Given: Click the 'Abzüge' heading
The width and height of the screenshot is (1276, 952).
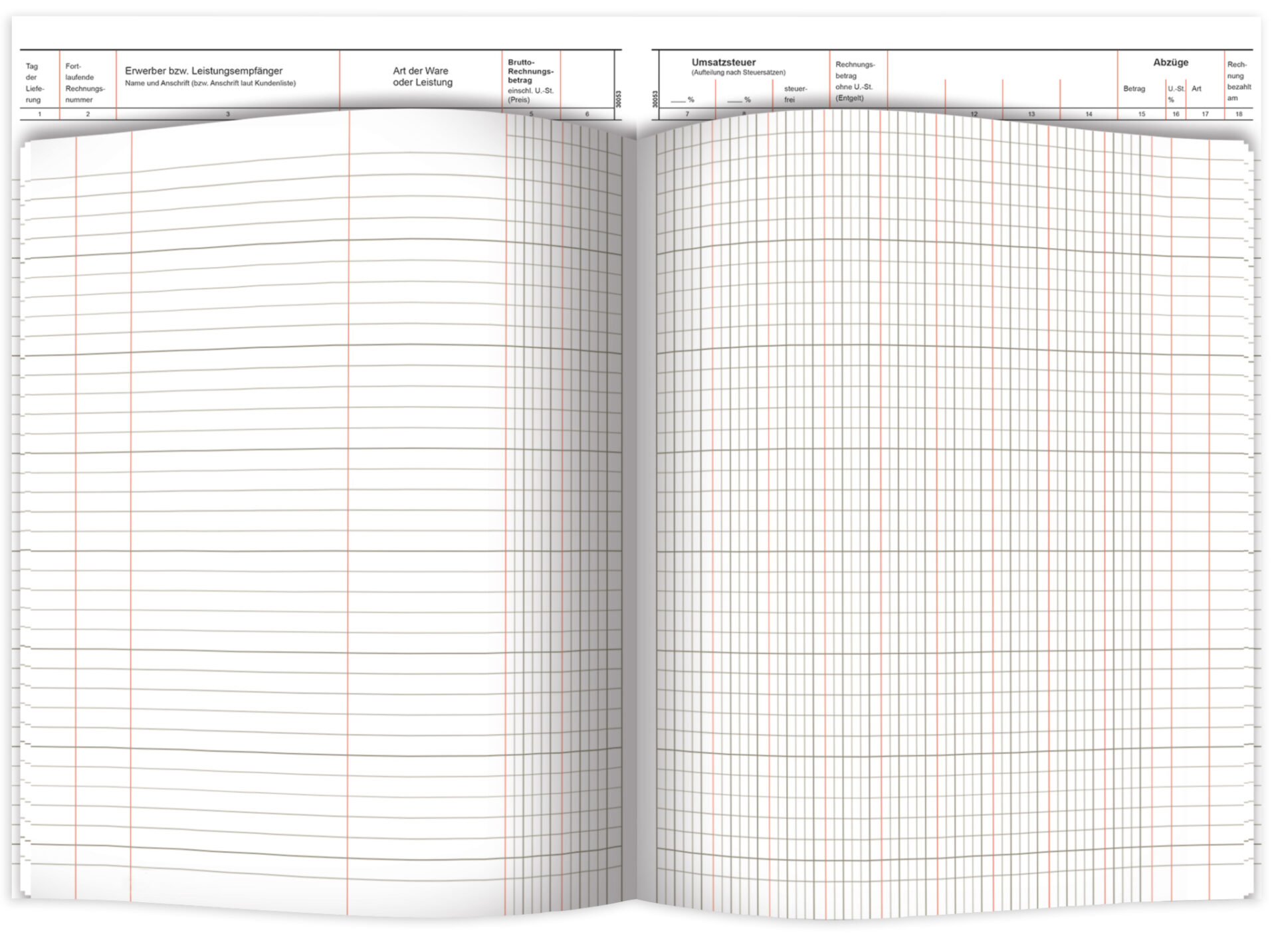Looking at the screenshot, I should (1170, 62).
